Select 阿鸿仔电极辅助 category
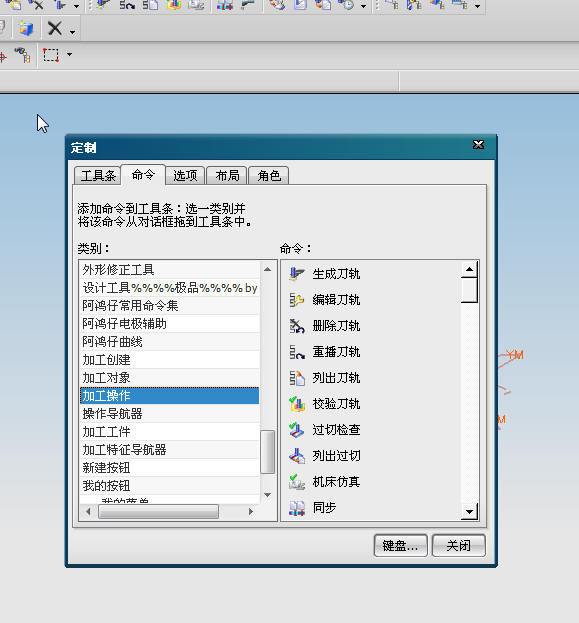 tap(170, 324)
